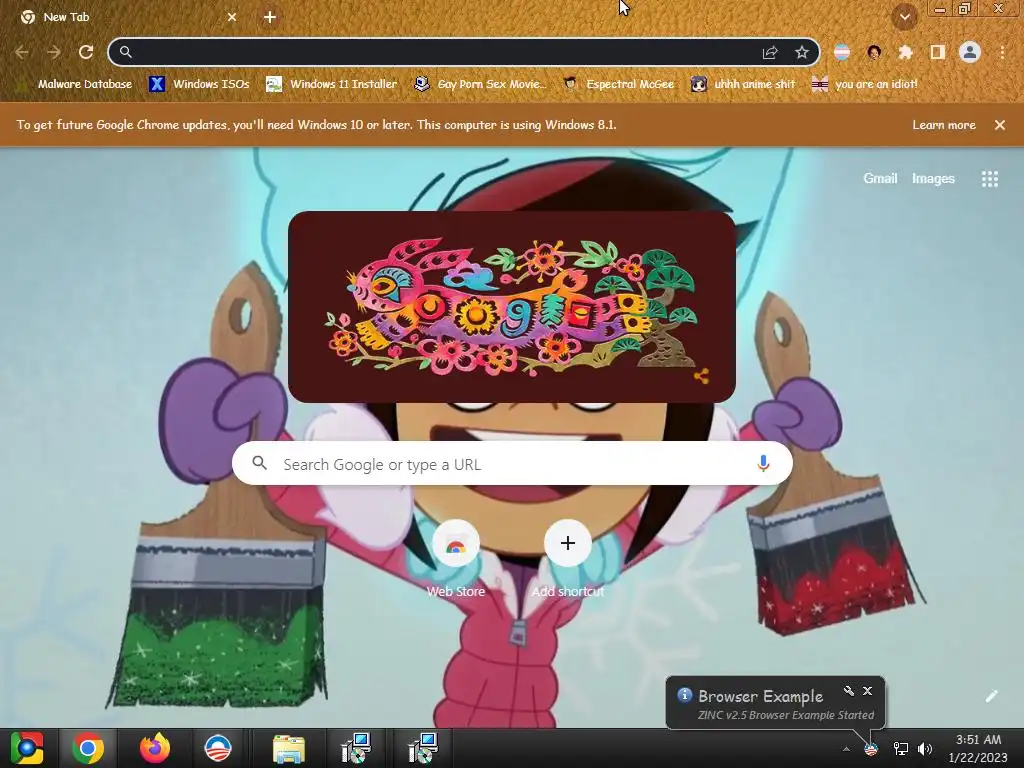Viewport: 1024px width, 768px height.
Task: Click the magnifier icon in the search box
Action: tap(259, 463)
